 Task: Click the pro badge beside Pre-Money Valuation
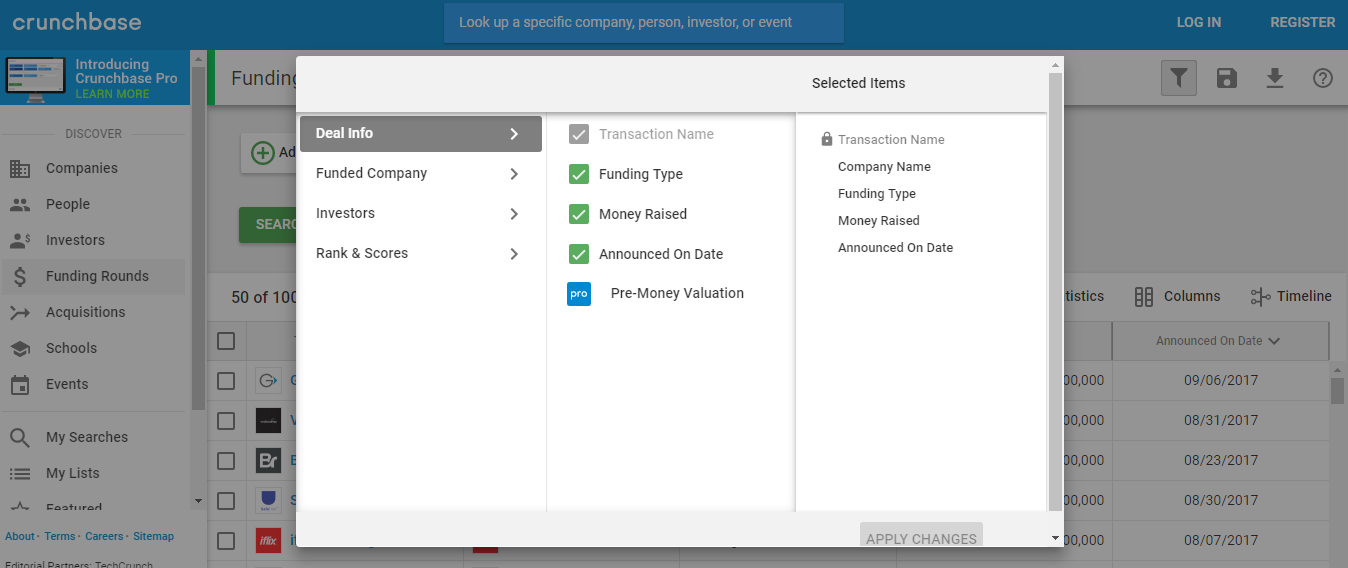tap(579, 294)
